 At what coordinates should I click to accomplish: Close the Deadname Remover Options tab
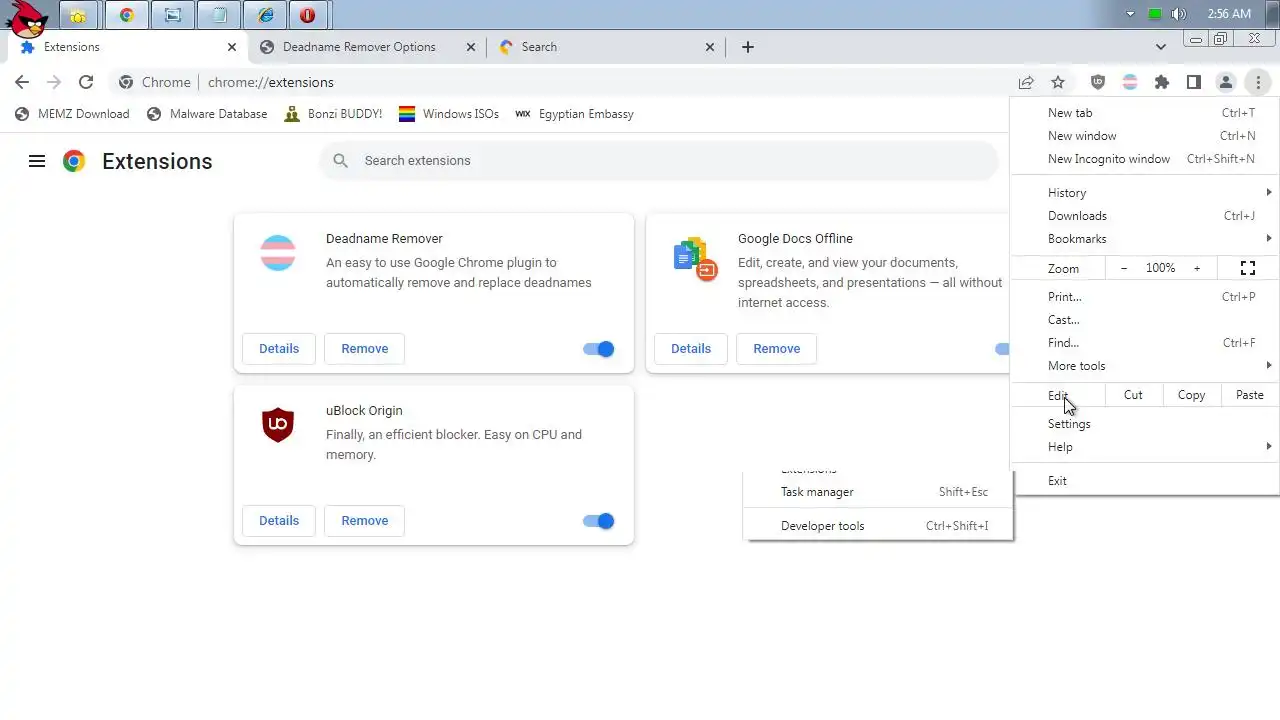pos(471,47)
